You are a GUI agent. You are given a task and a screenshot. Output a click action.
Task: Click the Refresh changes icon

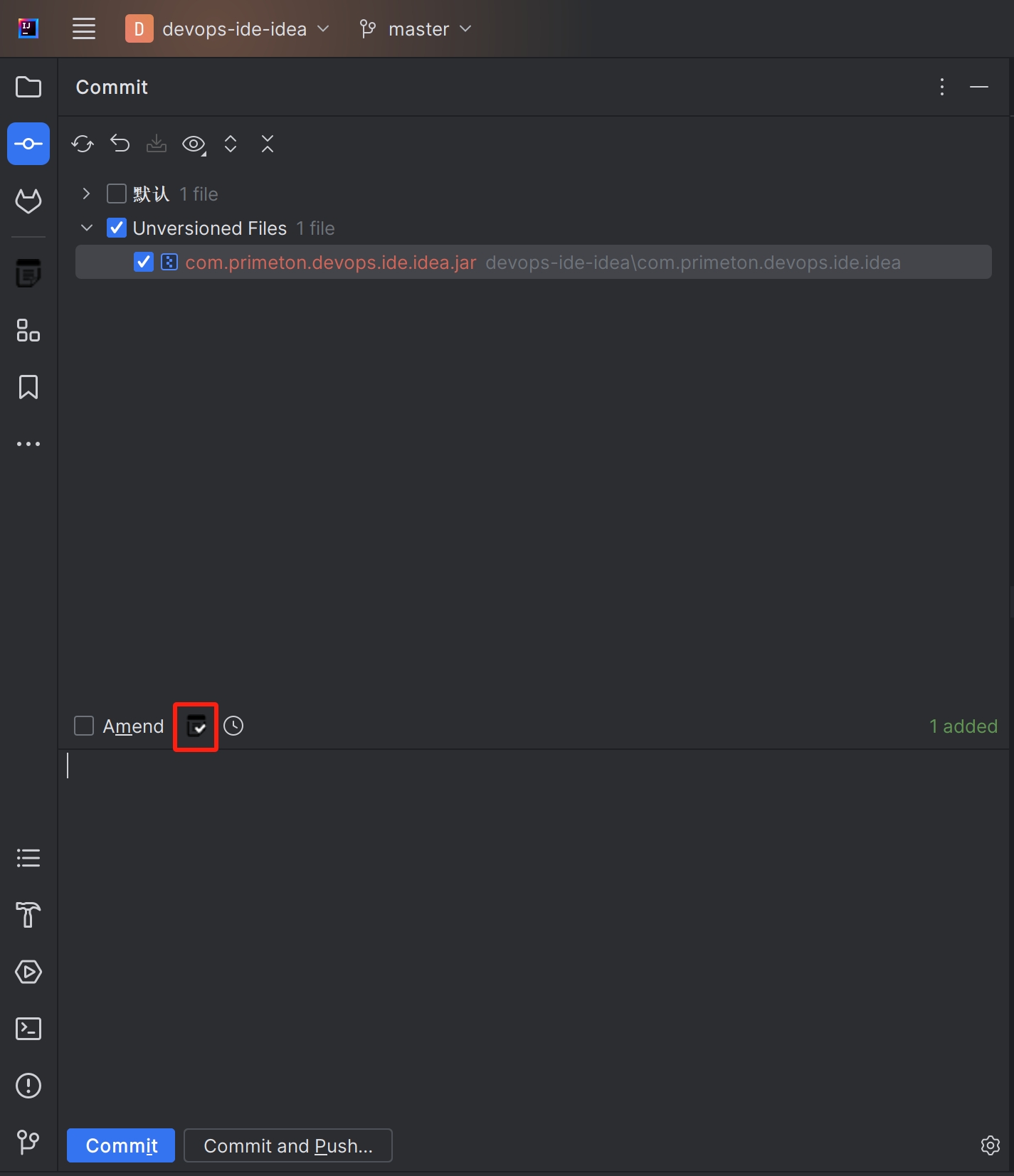pyautogui.click(x=83, y=144)
